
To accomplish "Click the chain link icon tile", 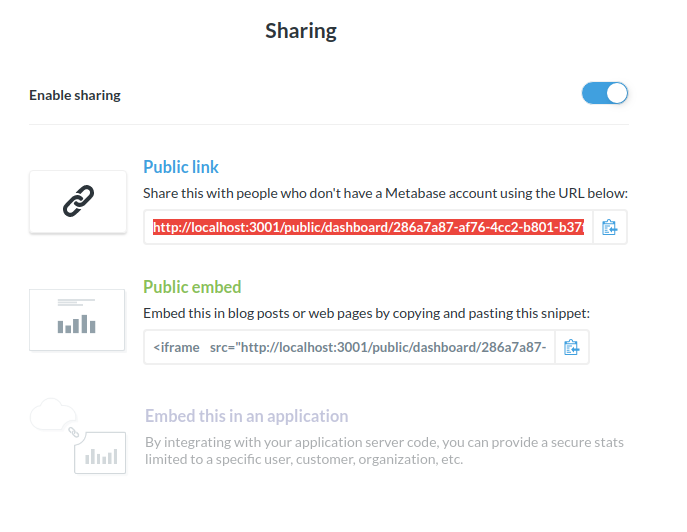I will pos(78,202).
